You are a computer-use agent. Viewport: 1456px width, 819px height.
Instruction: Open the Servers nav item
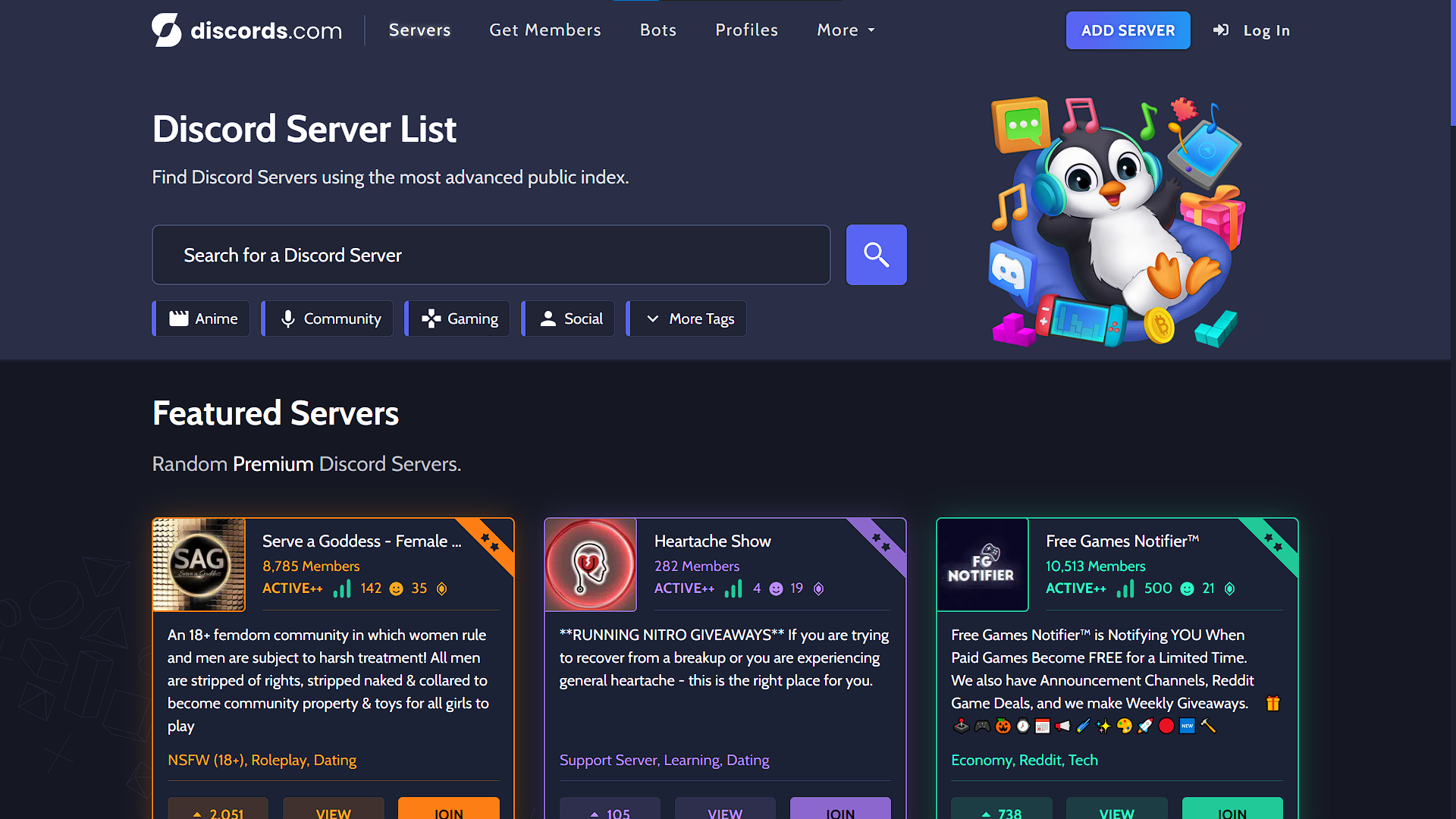pos(419,30)
